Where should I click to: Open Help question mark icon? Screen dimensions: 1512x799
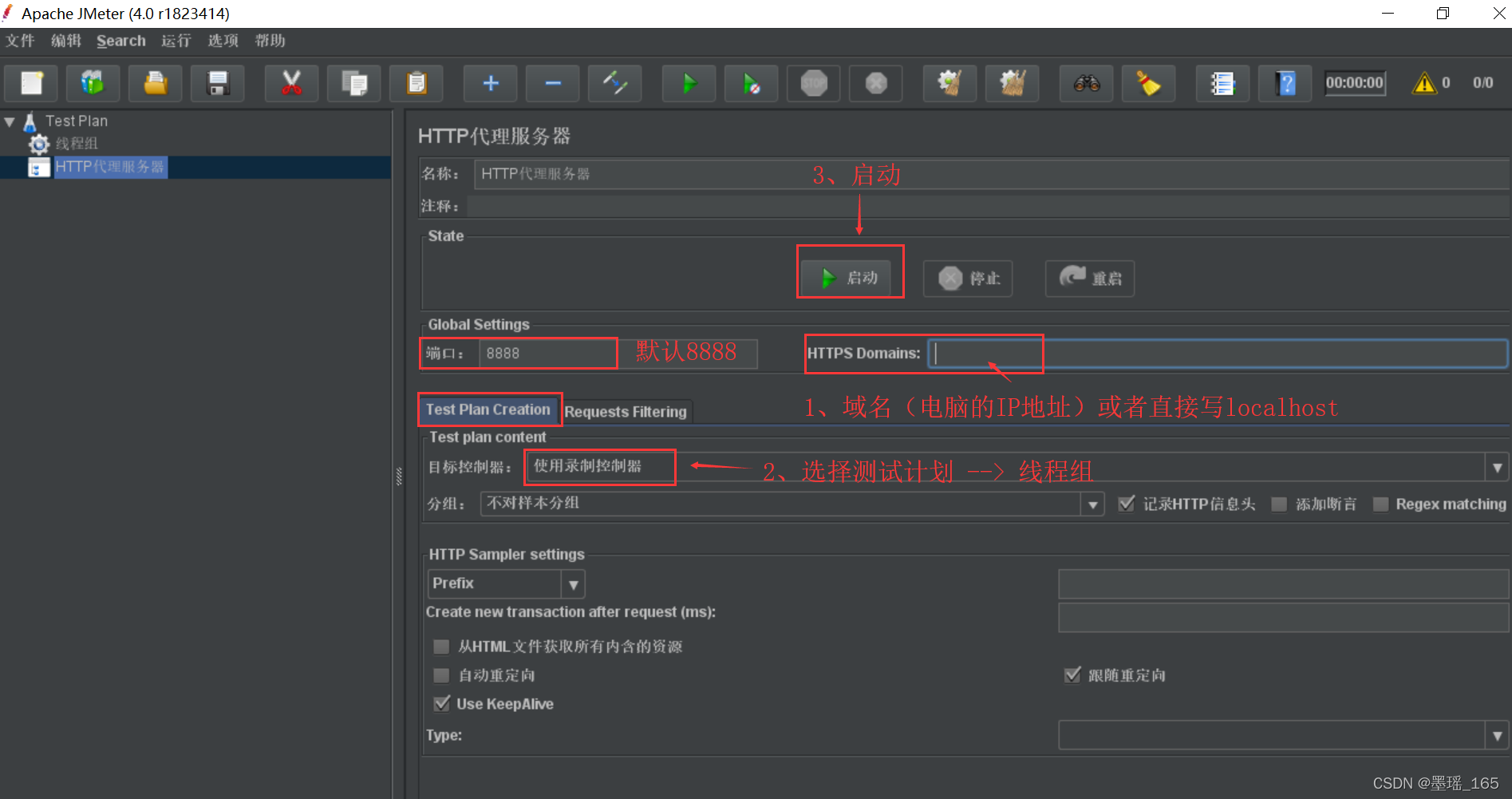(x=1285, y=83)
